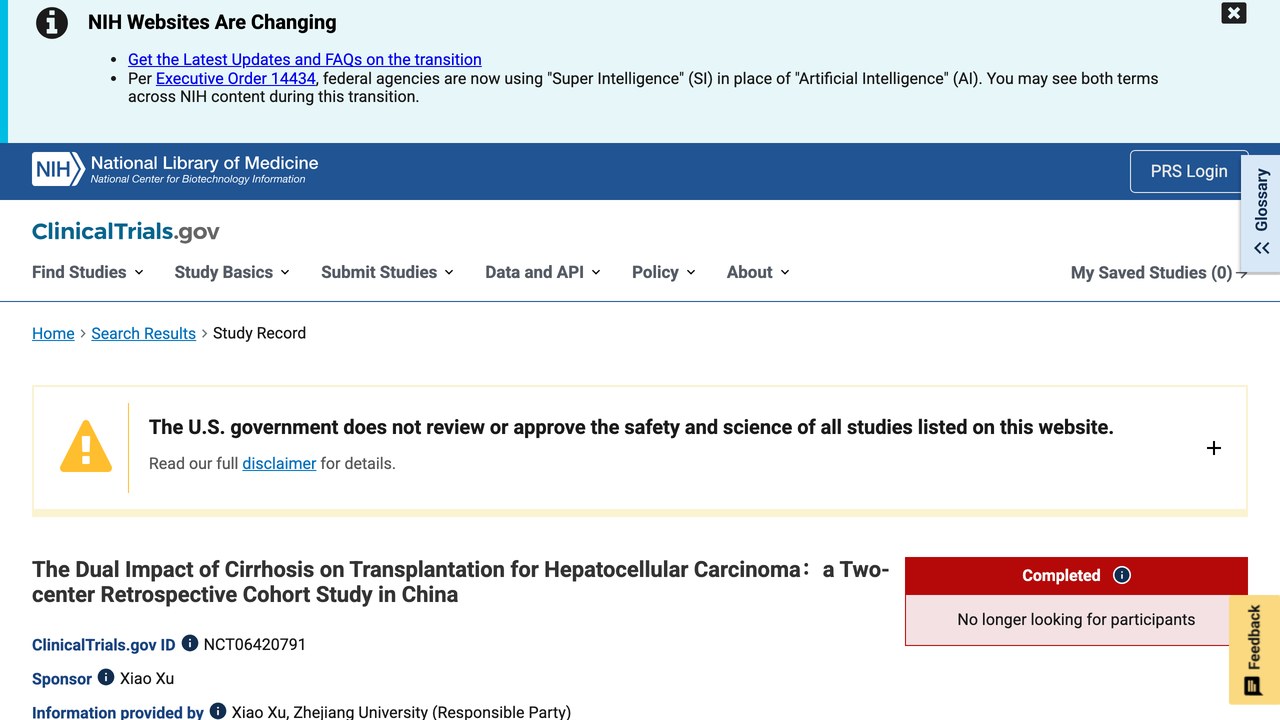Close the NIH Websites Are Changing banner
The image size is (1280, 720).
click(1234, 13)
